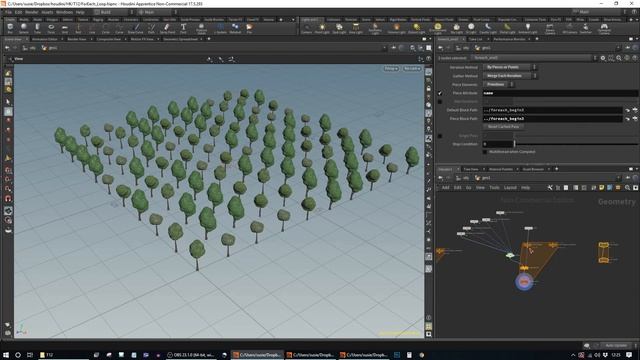Viewport: 640px width, 360px height.
Task: Click geo1 in the network path bar
Action: pos(483,178)
